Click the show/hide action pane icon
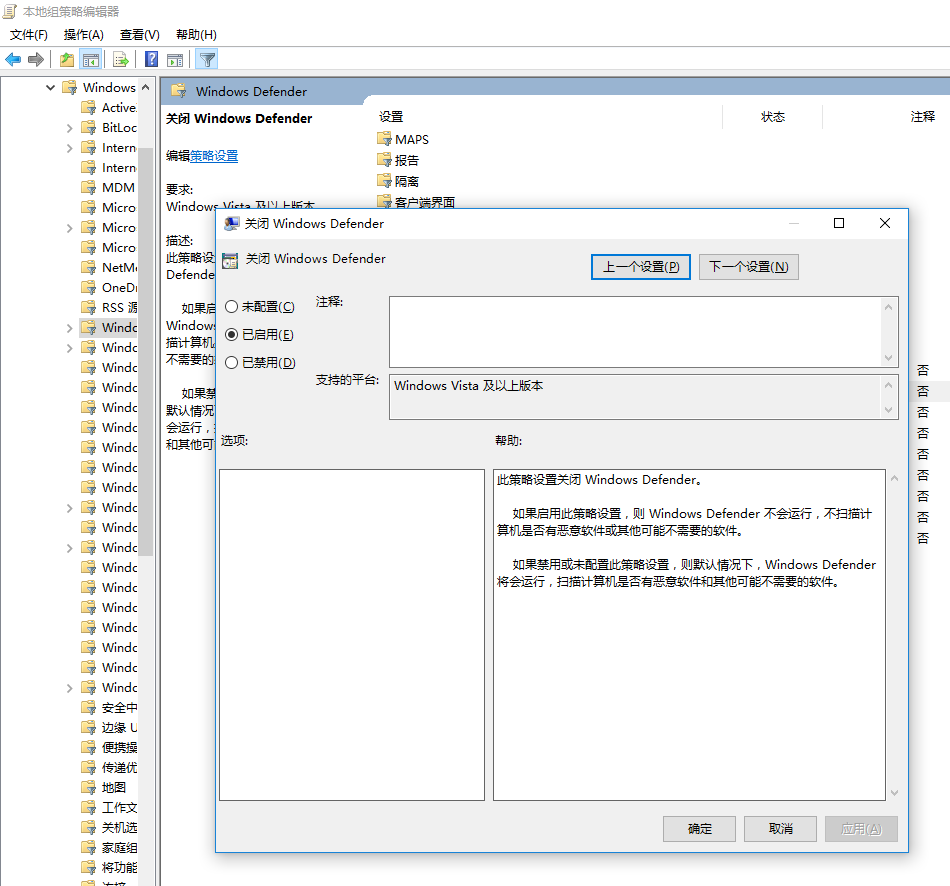Image resolution: width=950 pixels, height=886 pixels. [x=175, y=60]
